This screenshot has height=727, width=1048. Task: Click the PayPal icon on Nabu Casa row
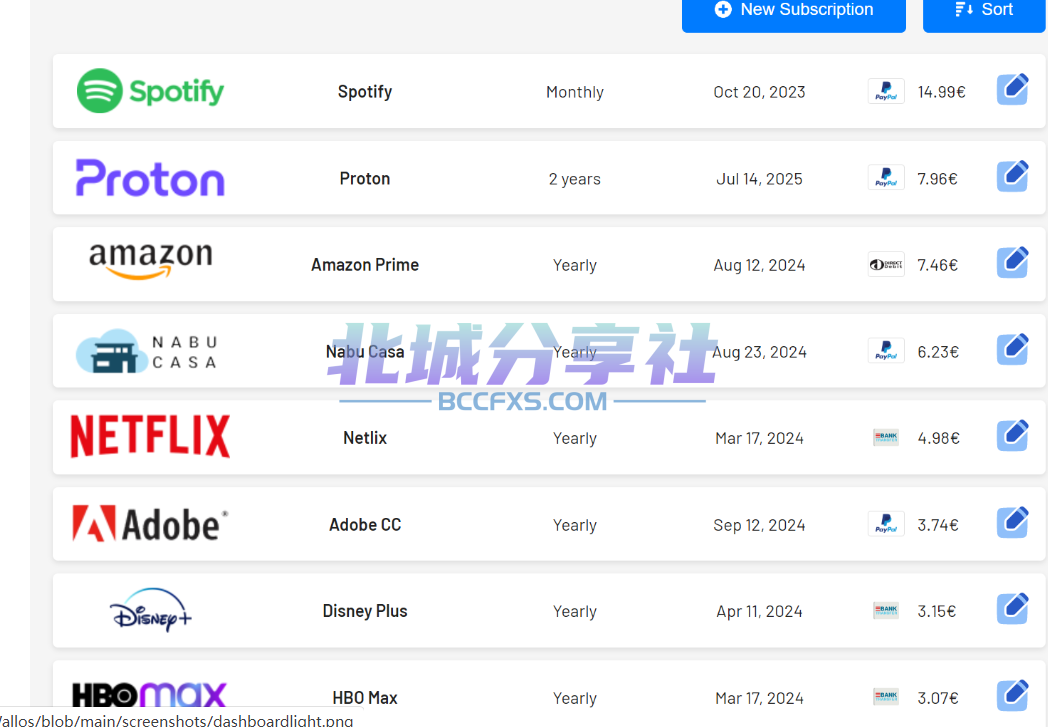click(886, 351)
